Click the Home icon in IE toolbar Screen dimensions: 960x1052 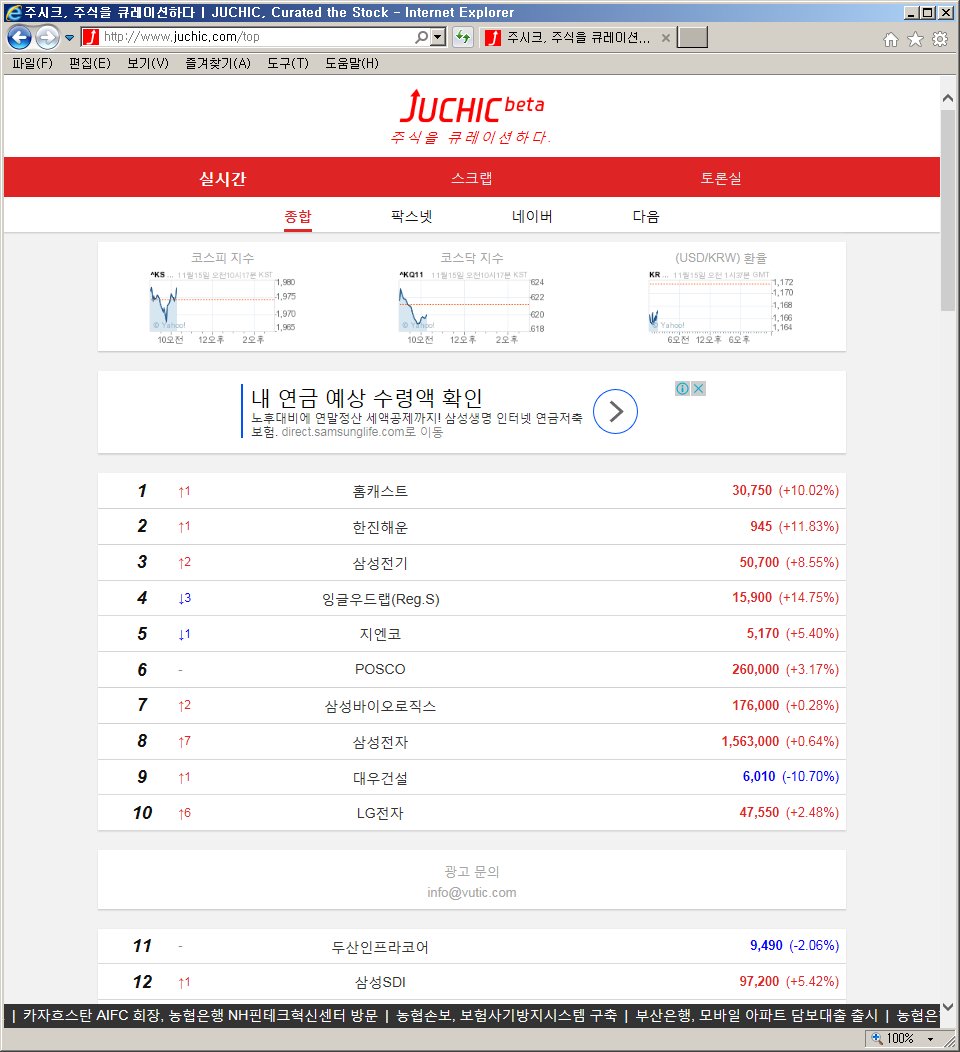[891, 40]
